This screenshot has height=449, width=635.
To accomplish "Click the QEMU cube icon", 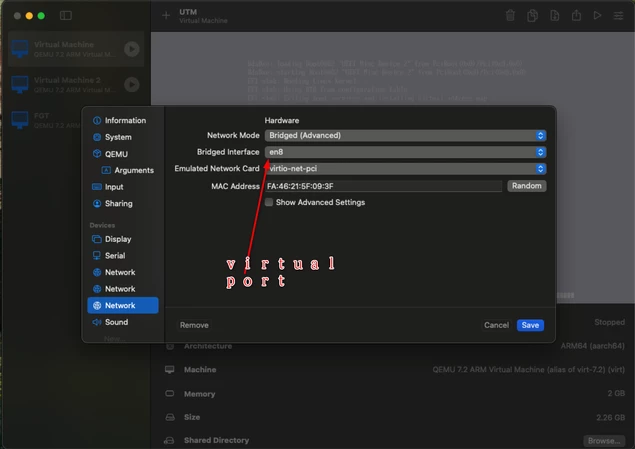I will 97,153.
